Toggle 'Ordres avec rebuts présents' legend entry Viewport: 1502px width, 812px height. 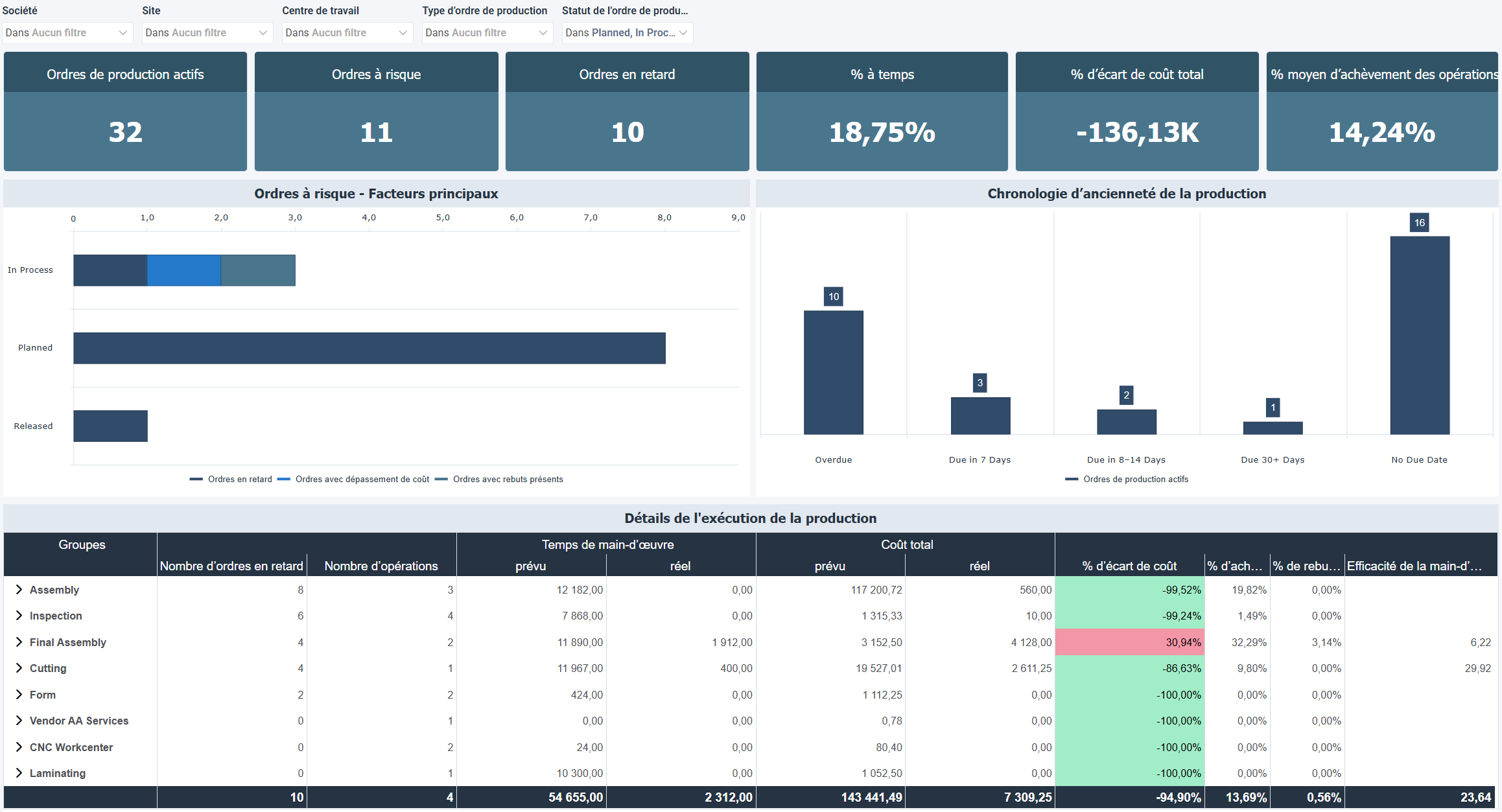(x=508, y=480)
